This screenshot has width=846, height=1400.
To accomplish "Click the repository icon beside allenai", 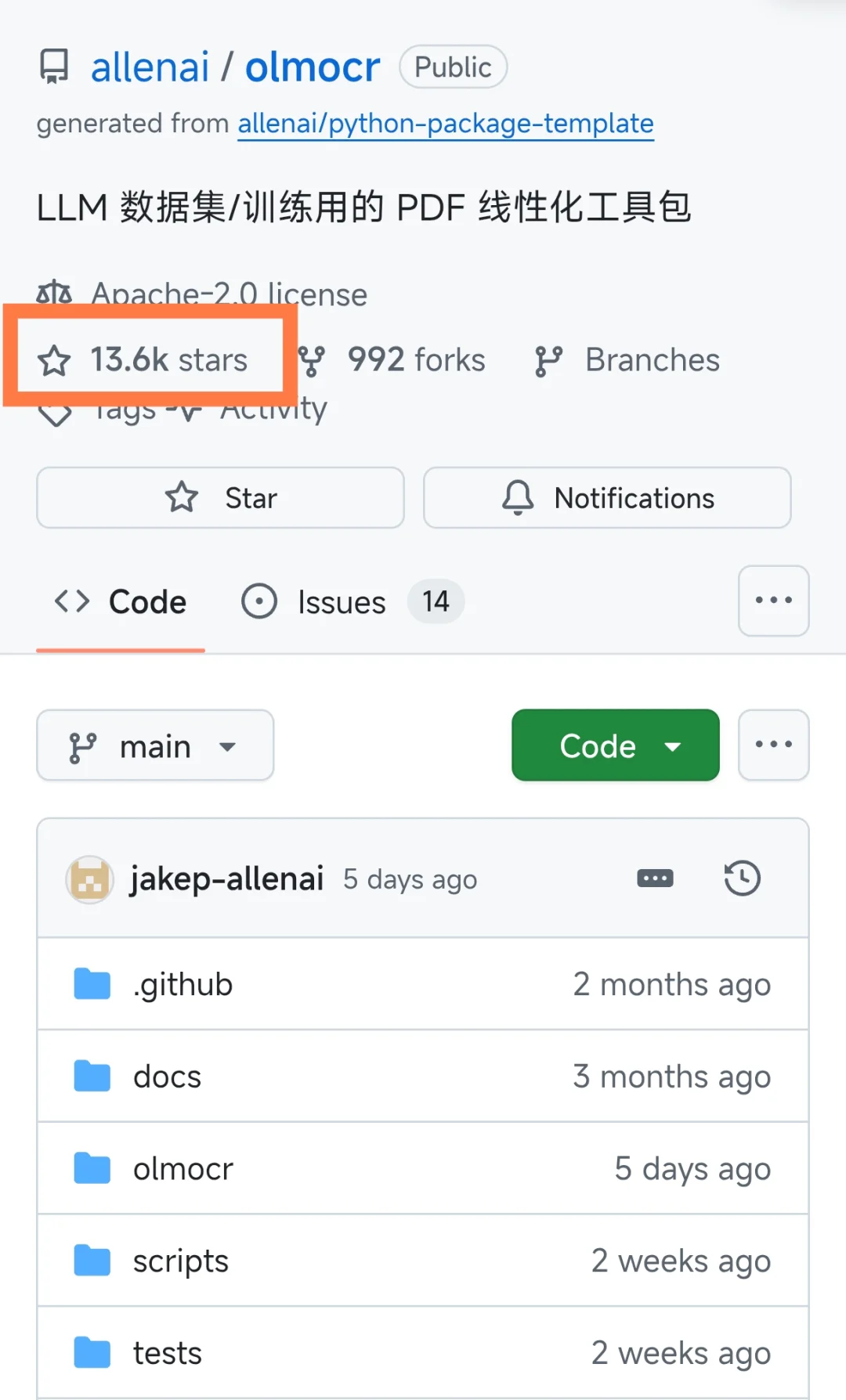I will (54, 67).
